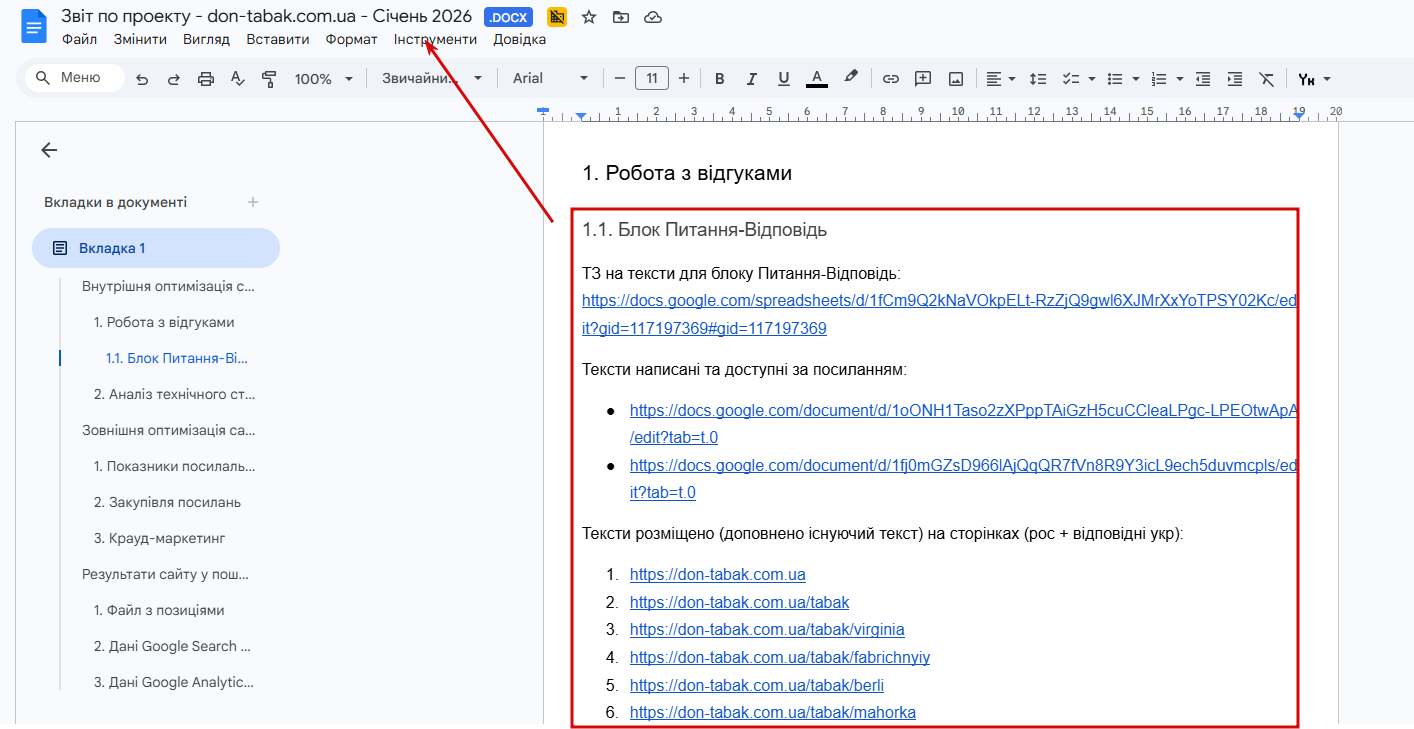Open the don-tabak.com.ua/tabak/virginia link

[x=767, y=630]
